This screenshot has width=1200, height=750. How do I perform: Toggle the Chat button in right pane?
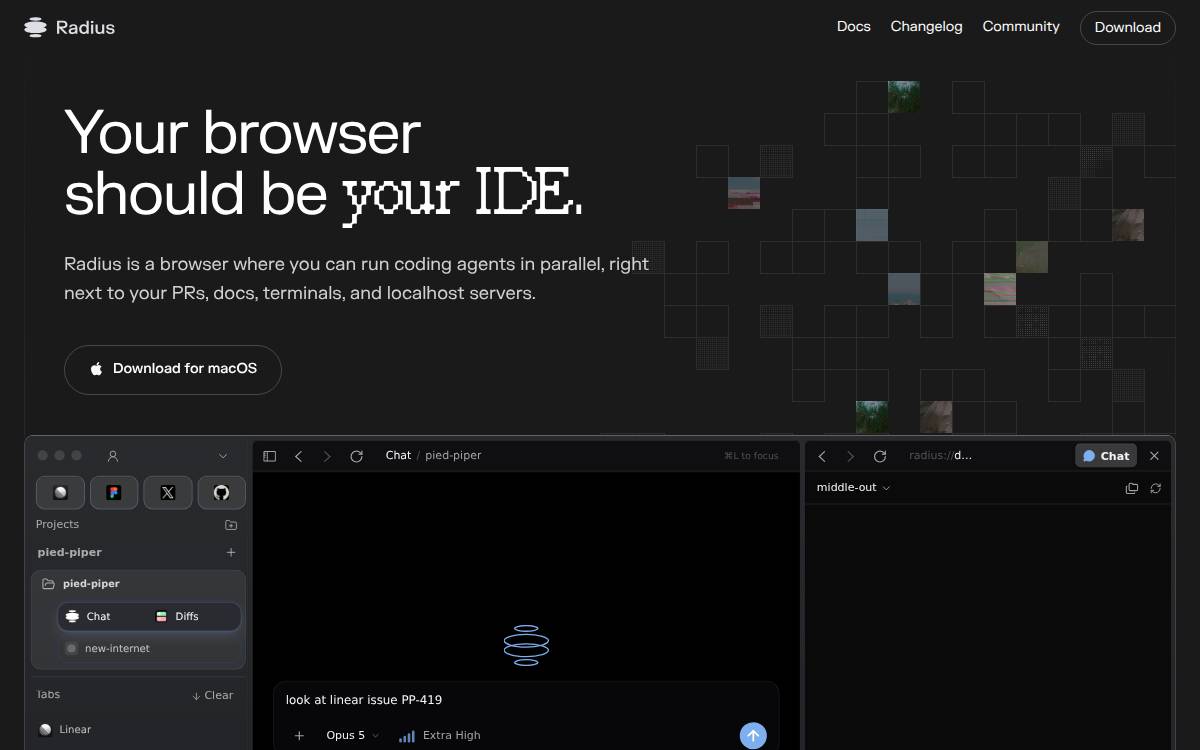point(1106,456)
